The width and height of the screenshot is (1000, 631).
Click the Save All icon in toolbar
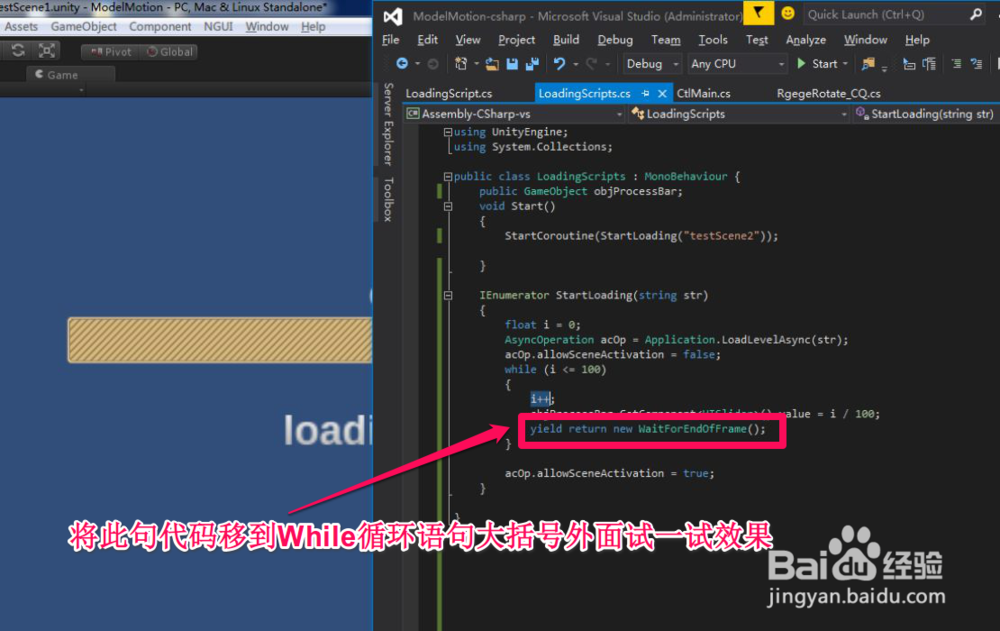[532, 63]
